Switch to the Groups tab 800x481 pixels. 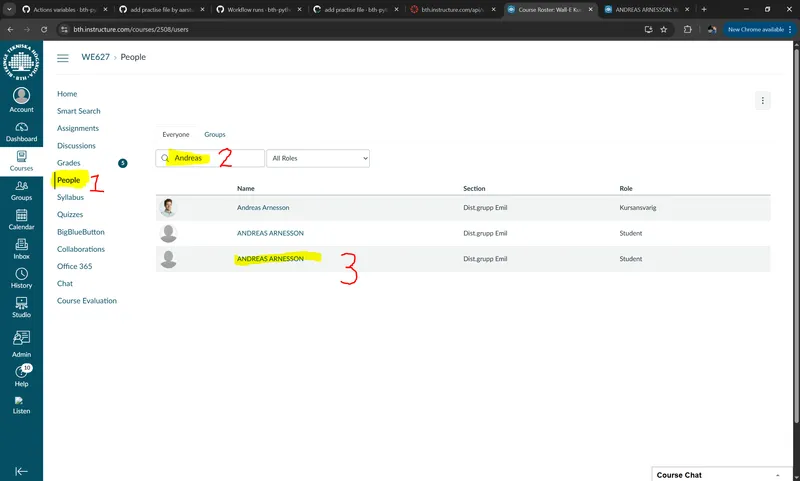click(214, 134)
